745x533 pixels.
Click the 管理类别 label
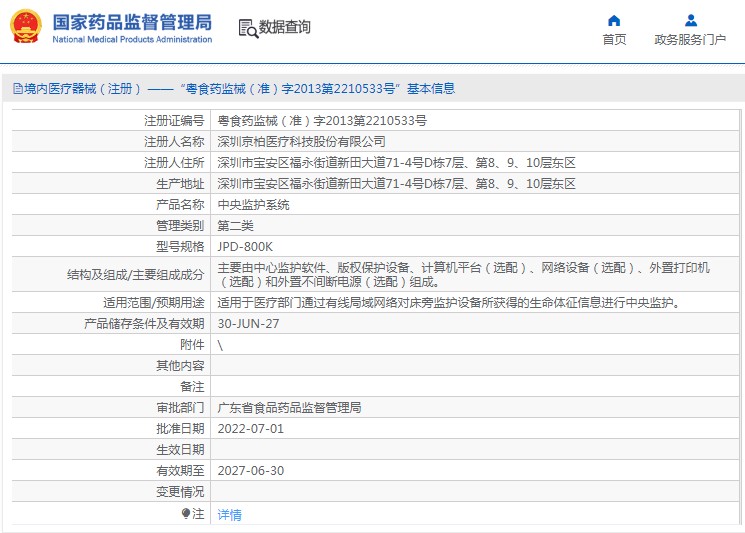tap(180, 226)
